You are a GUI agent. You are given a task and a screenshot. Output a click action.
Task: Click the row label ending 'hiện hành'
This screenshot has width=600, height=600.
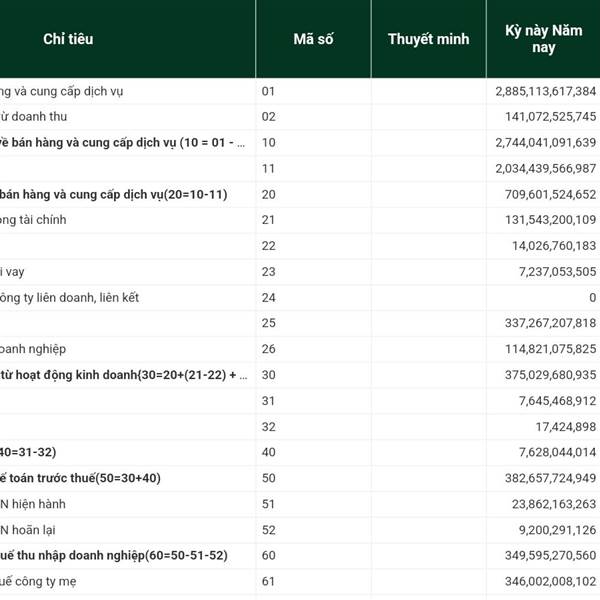pyautogui.click(x=33, y=504)
